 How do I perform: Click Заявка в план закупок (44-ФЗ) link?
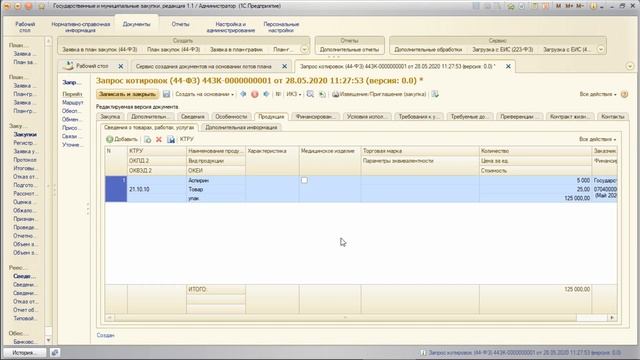[x=100, y=49]
